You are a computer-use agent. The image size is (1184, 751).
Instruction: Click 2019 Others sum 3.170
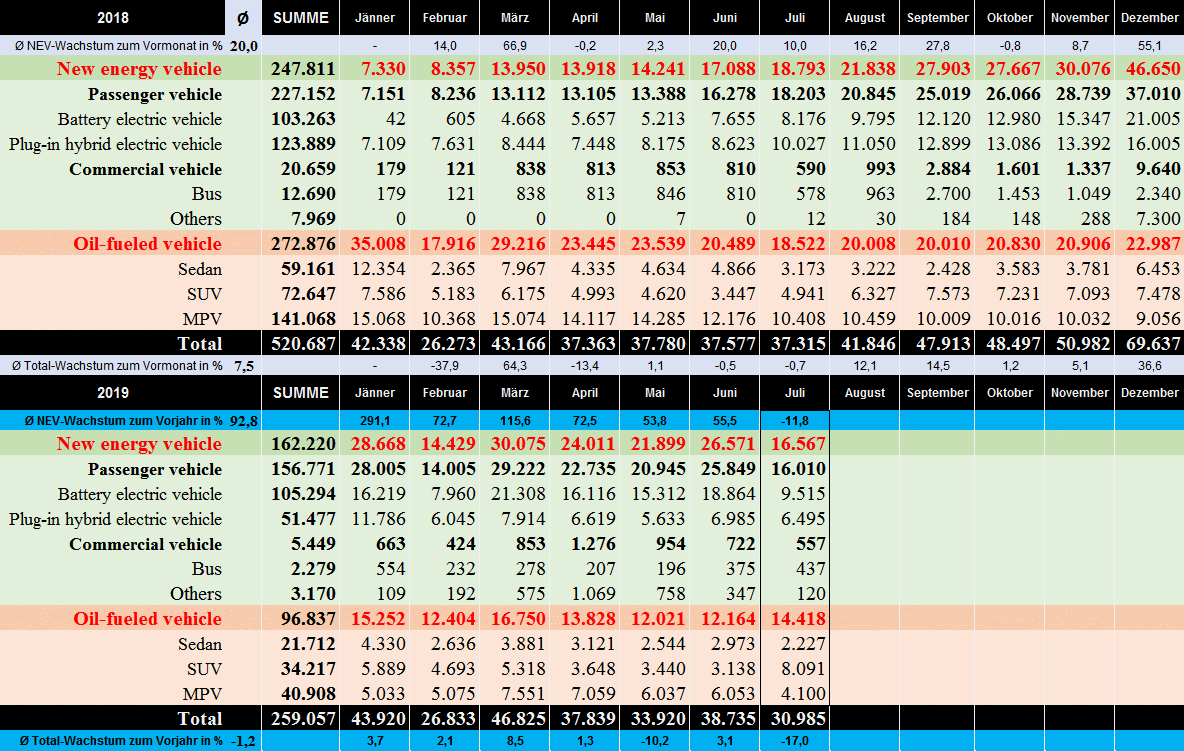click(x=313, y=594)
